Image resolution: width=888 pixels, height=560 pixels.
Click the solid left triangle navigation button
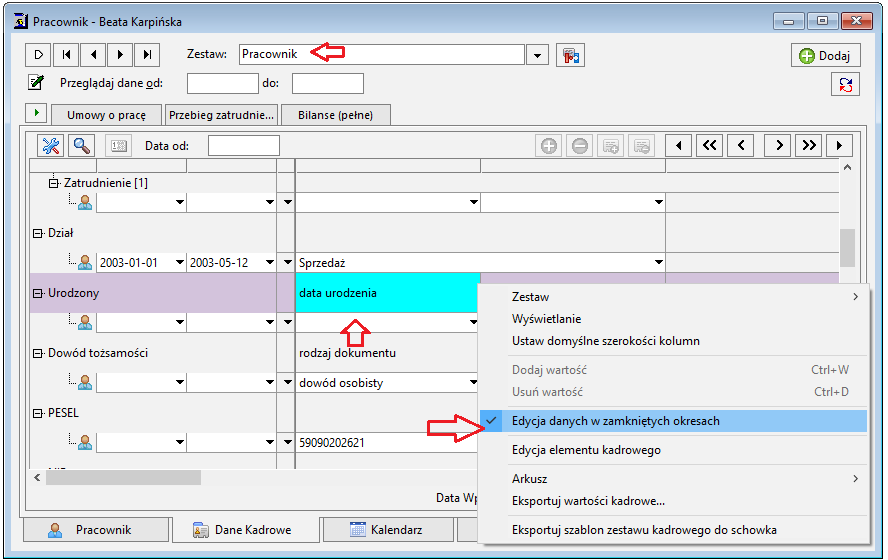[678, 146]
